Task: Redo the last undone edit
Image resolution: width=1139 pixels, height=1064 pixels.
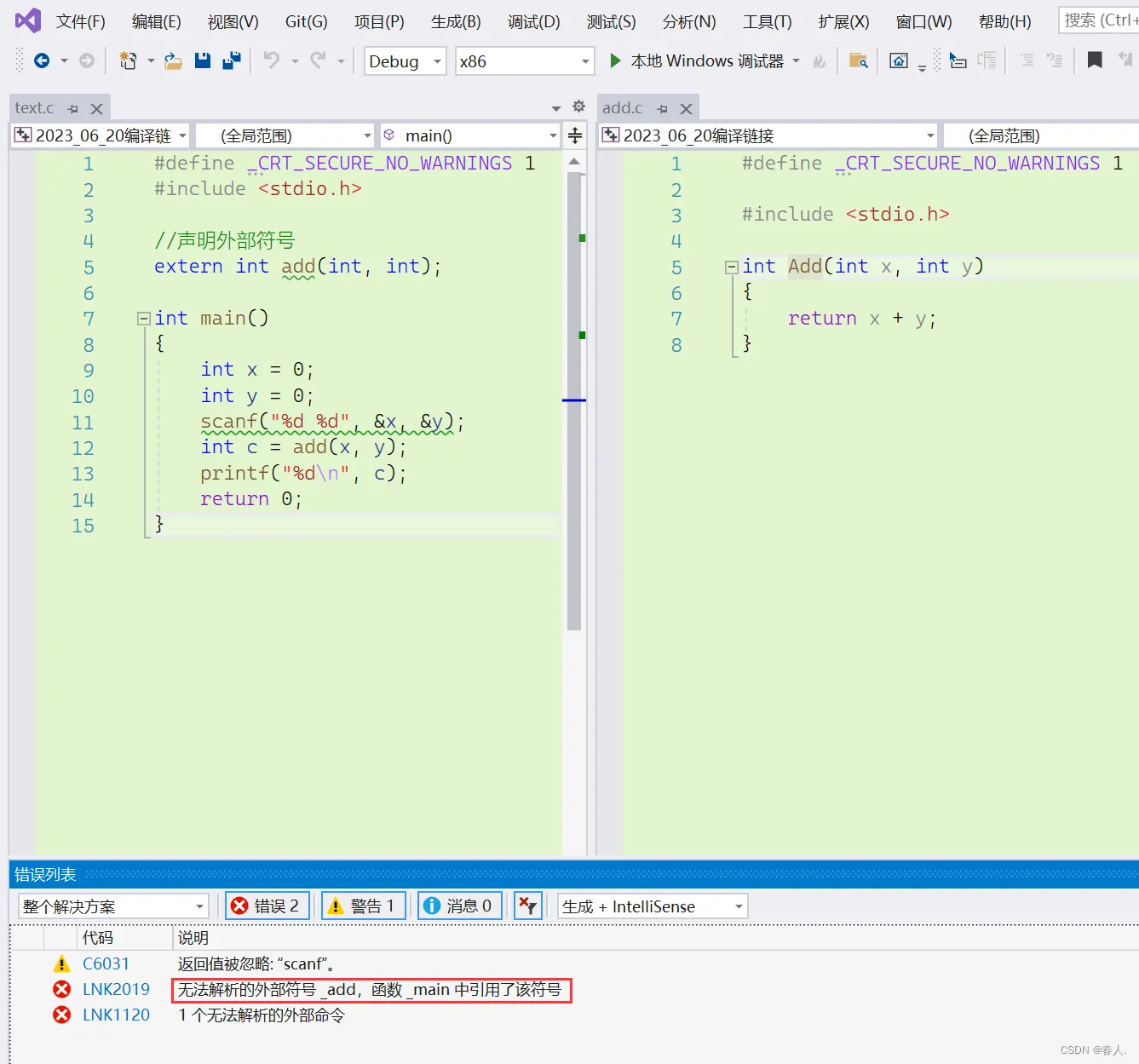Action: pos(318,60)
